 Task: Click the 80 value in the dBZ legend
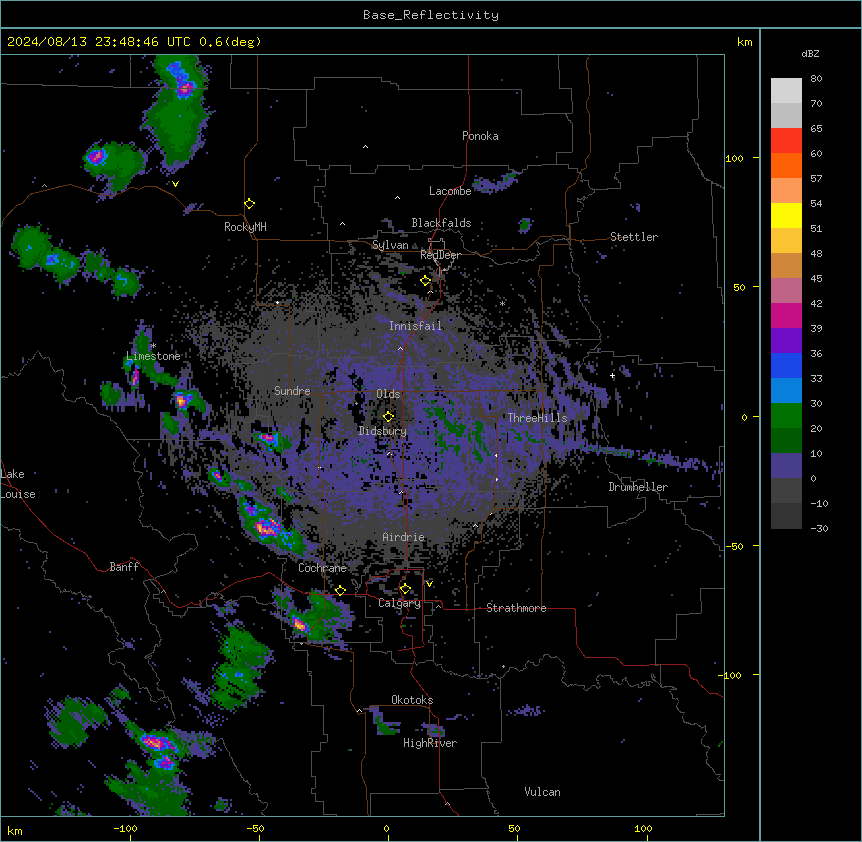pyautogui.click(x=816, y=79)
